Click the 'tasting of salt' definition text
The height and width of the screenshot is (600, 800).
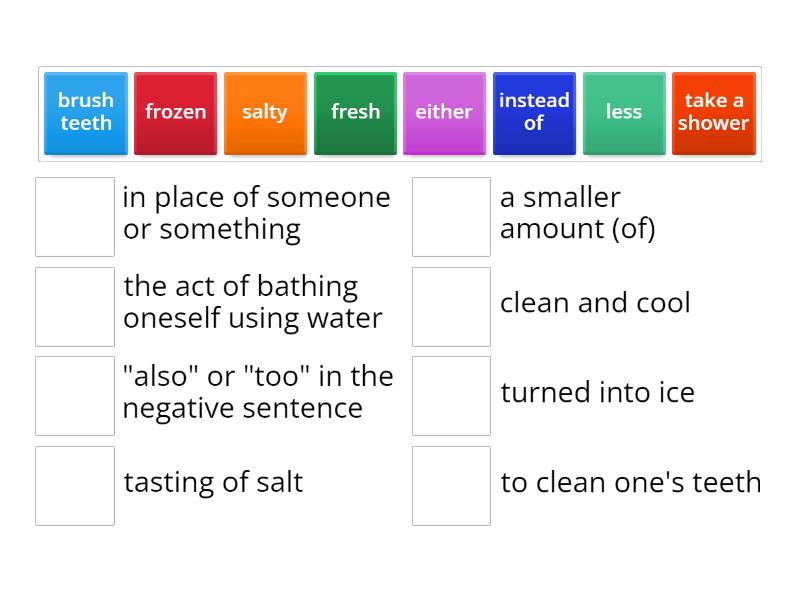click(x=213, y=482)
